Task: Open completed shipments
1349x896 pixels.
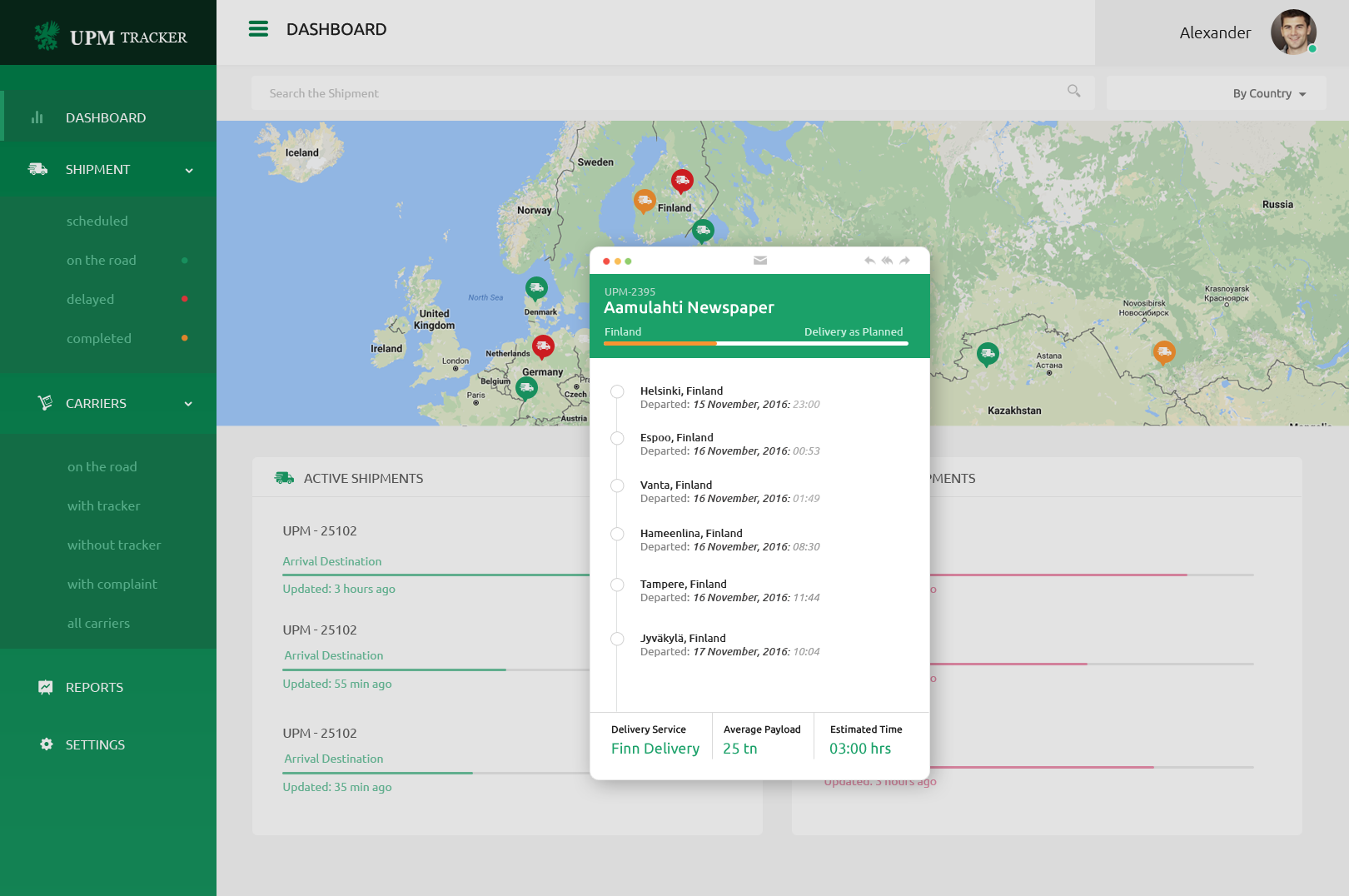Action: pyautogui.click(x=99, y=338)
